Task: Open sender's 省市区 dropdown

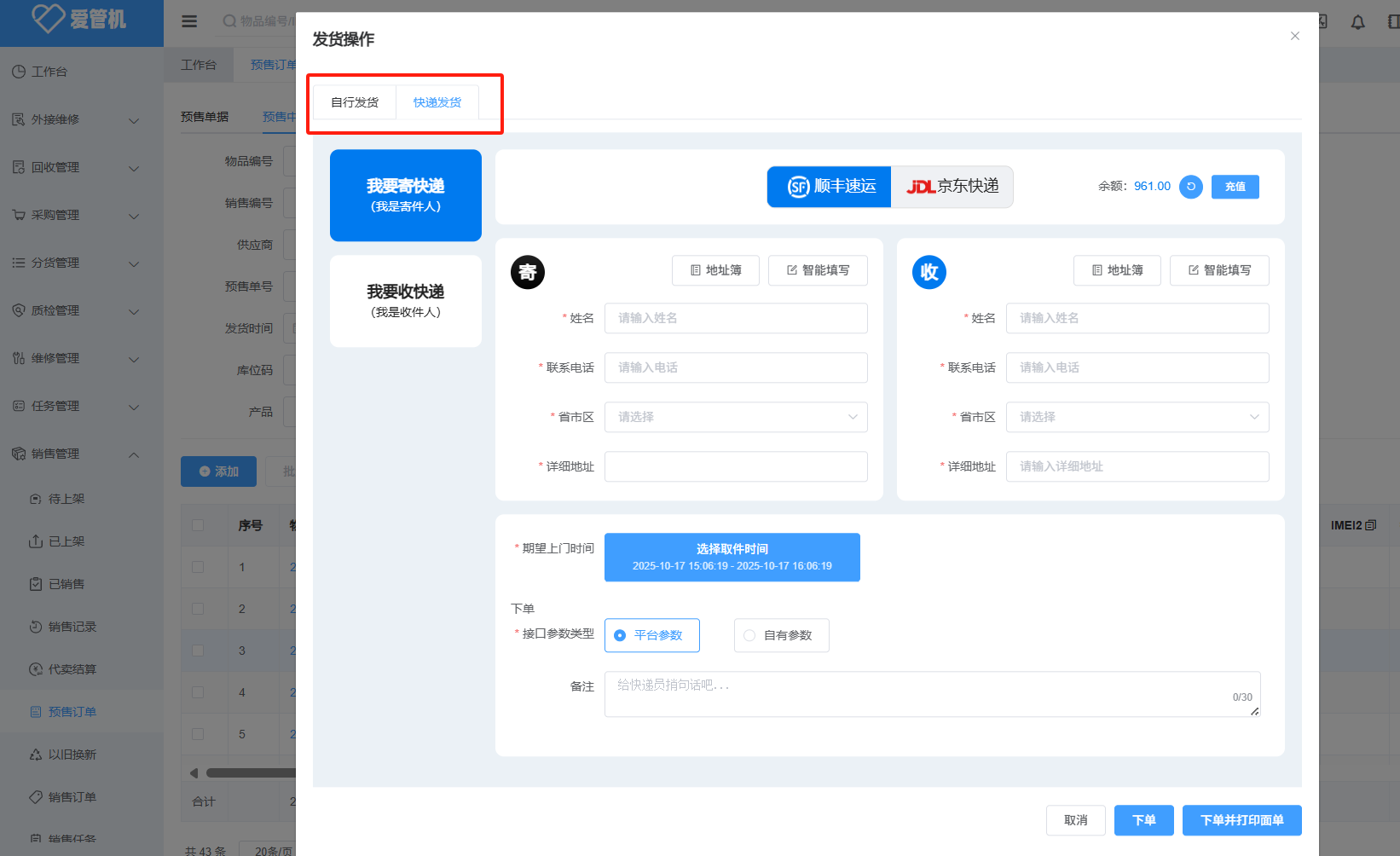Action: [735, 417]
